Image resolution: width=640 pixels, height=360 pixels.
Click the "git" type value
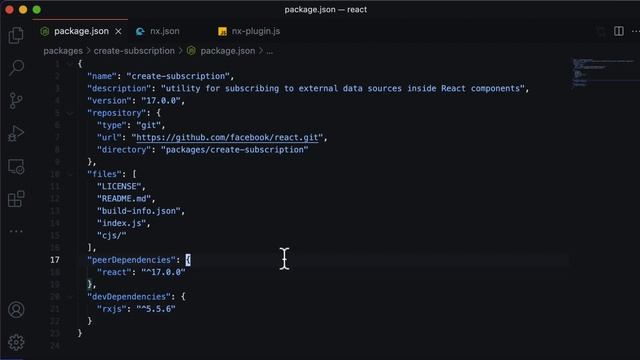pos(148,125)
